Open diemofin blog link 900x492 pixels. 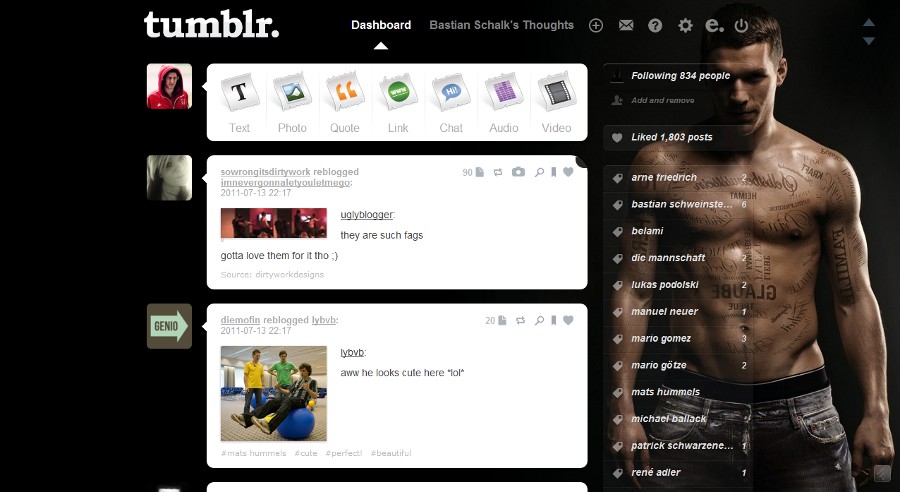coord(240,320)
